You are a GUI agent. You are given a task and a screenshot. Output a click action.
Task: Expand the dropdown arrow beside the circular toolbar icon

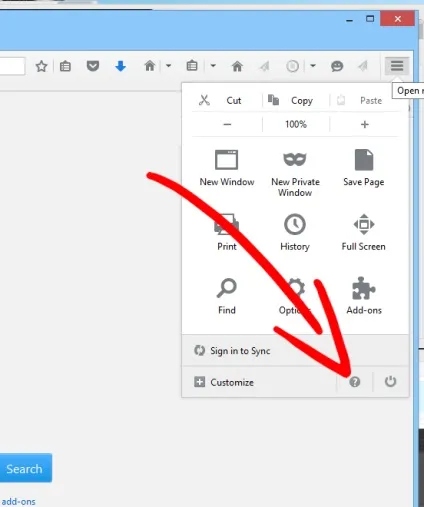pos(313,66)
